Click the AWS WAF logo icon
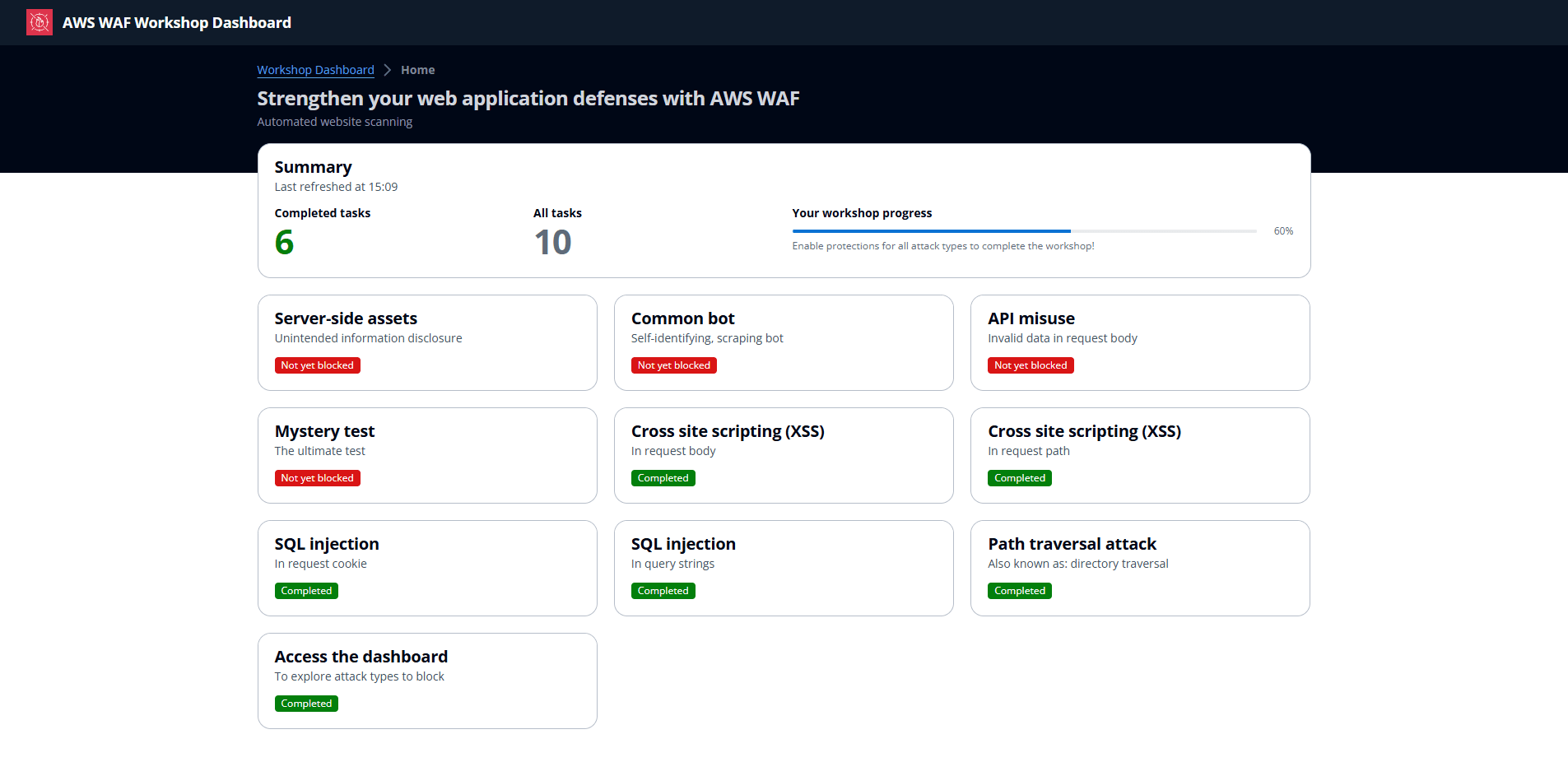 coord(40,22)
